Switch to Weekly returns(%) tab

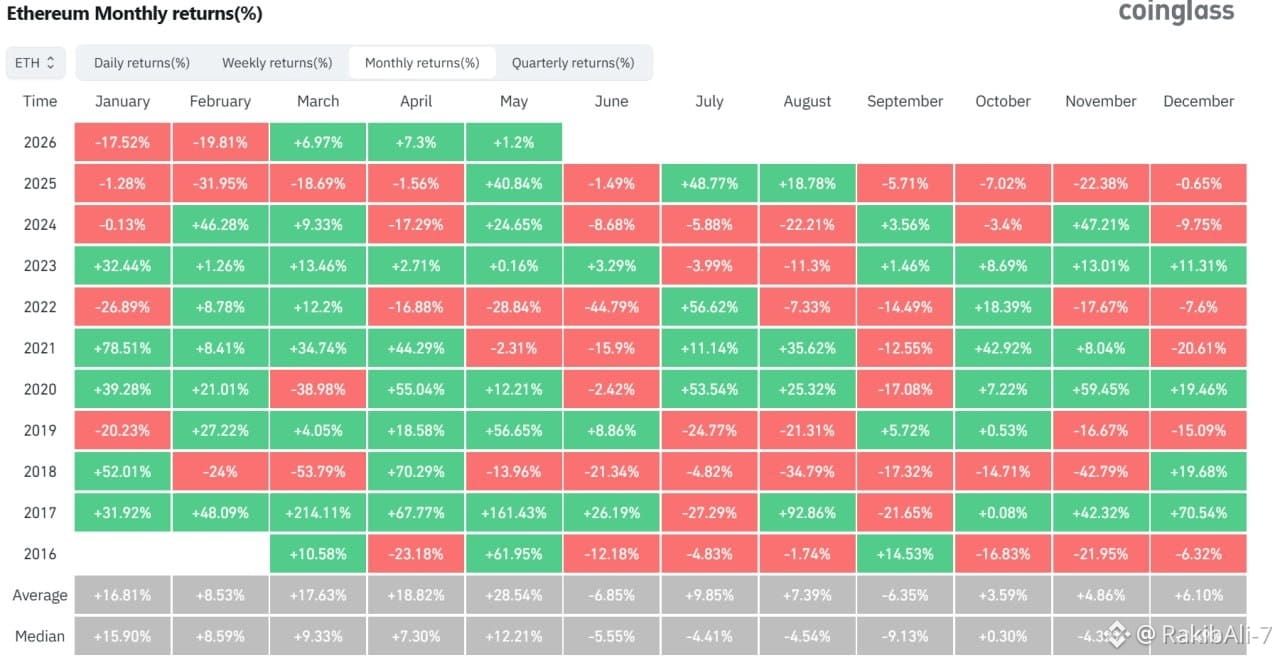pos(277,62)
